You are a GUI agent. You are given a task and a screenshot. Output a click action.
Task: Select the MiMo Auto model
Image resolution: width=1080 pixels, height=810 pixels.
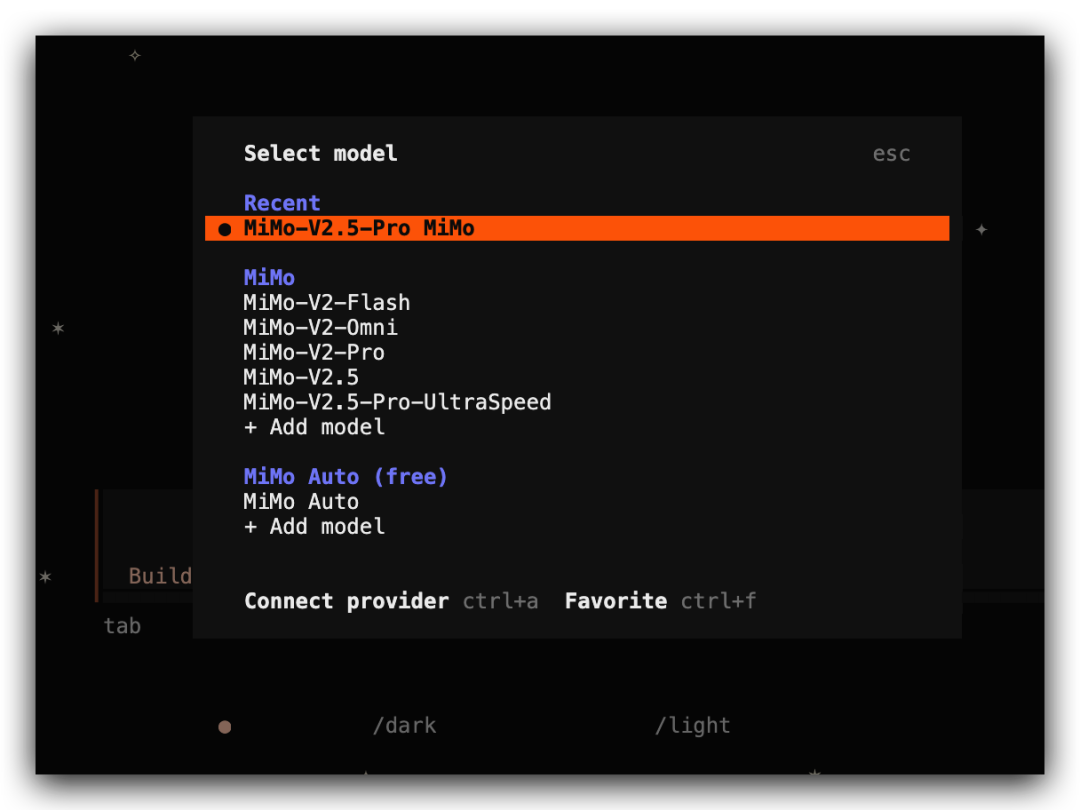pos(301,501)
